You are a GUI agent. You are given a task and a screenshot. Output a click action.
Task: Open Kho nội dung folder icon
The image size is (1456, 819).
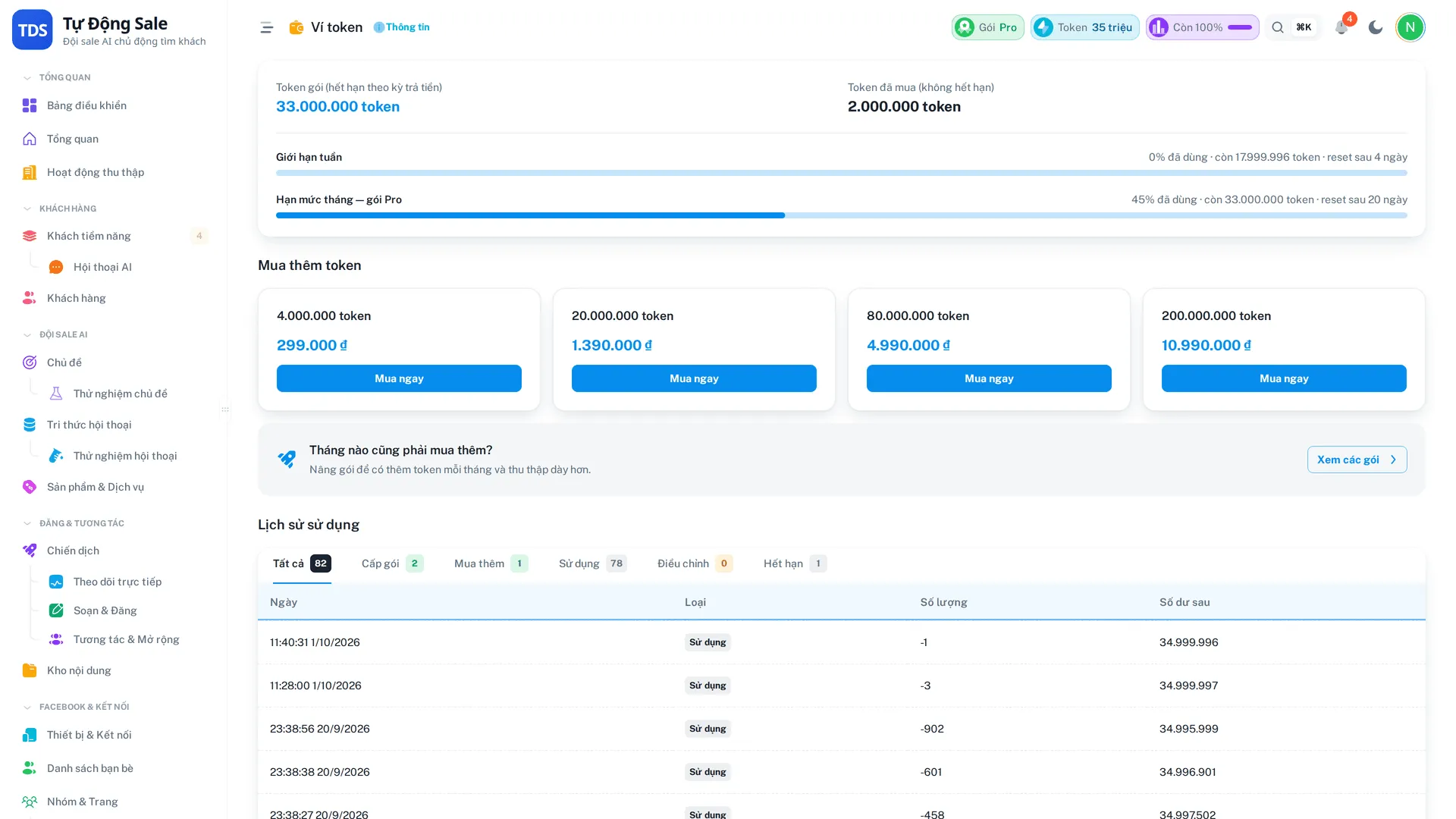(30, 670)
